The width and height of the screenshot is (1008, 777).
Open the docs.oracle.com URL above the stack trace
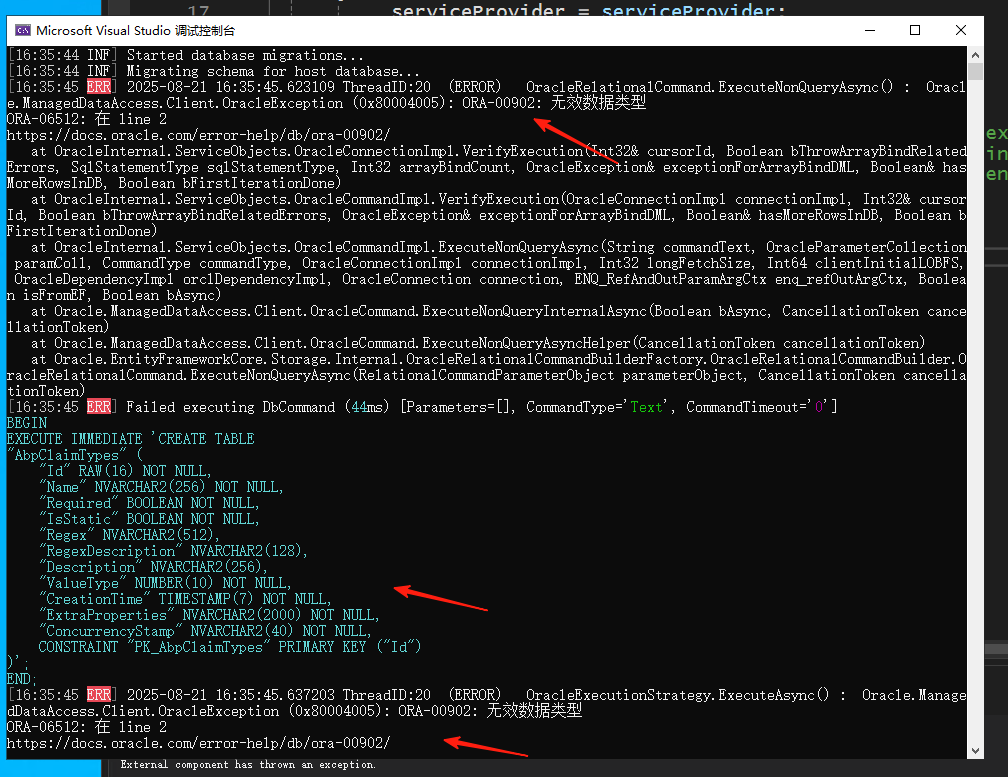[198, 135]
